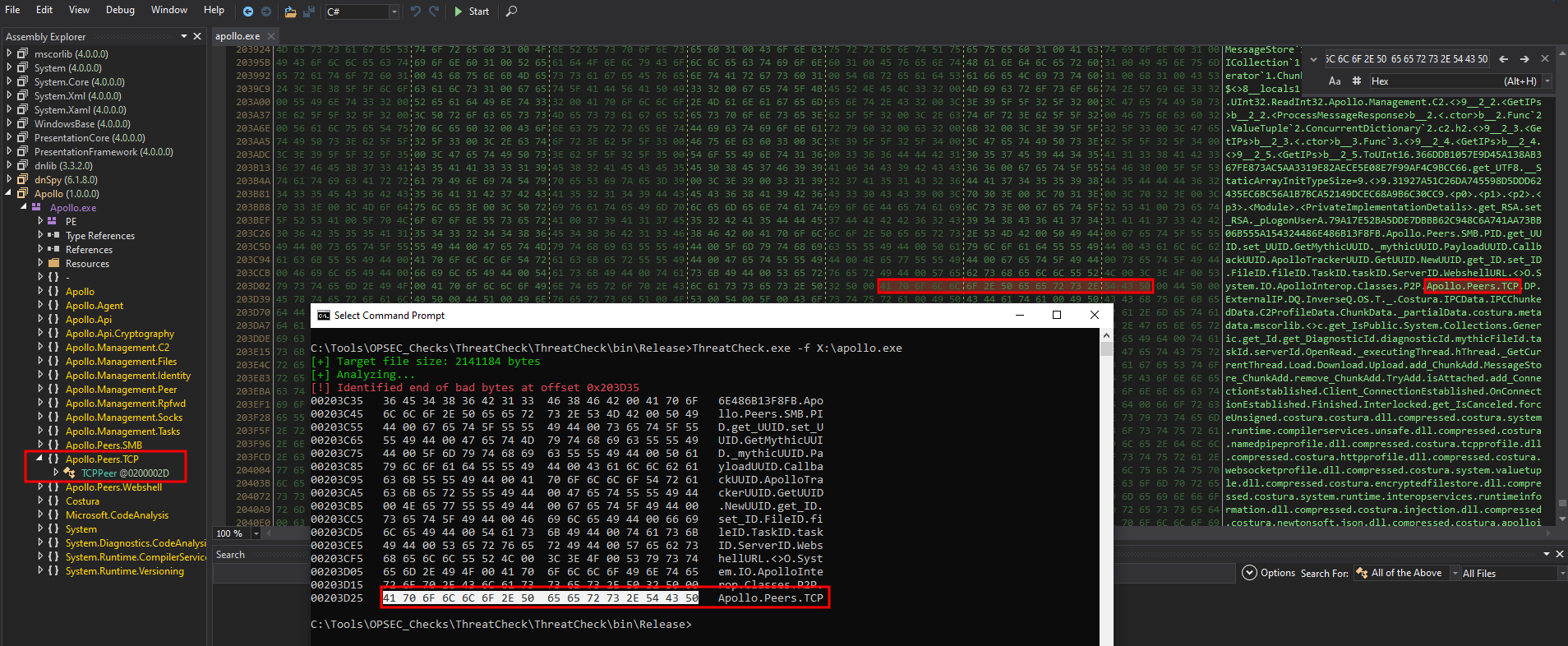Open the Debug menu

pos(120,10)
